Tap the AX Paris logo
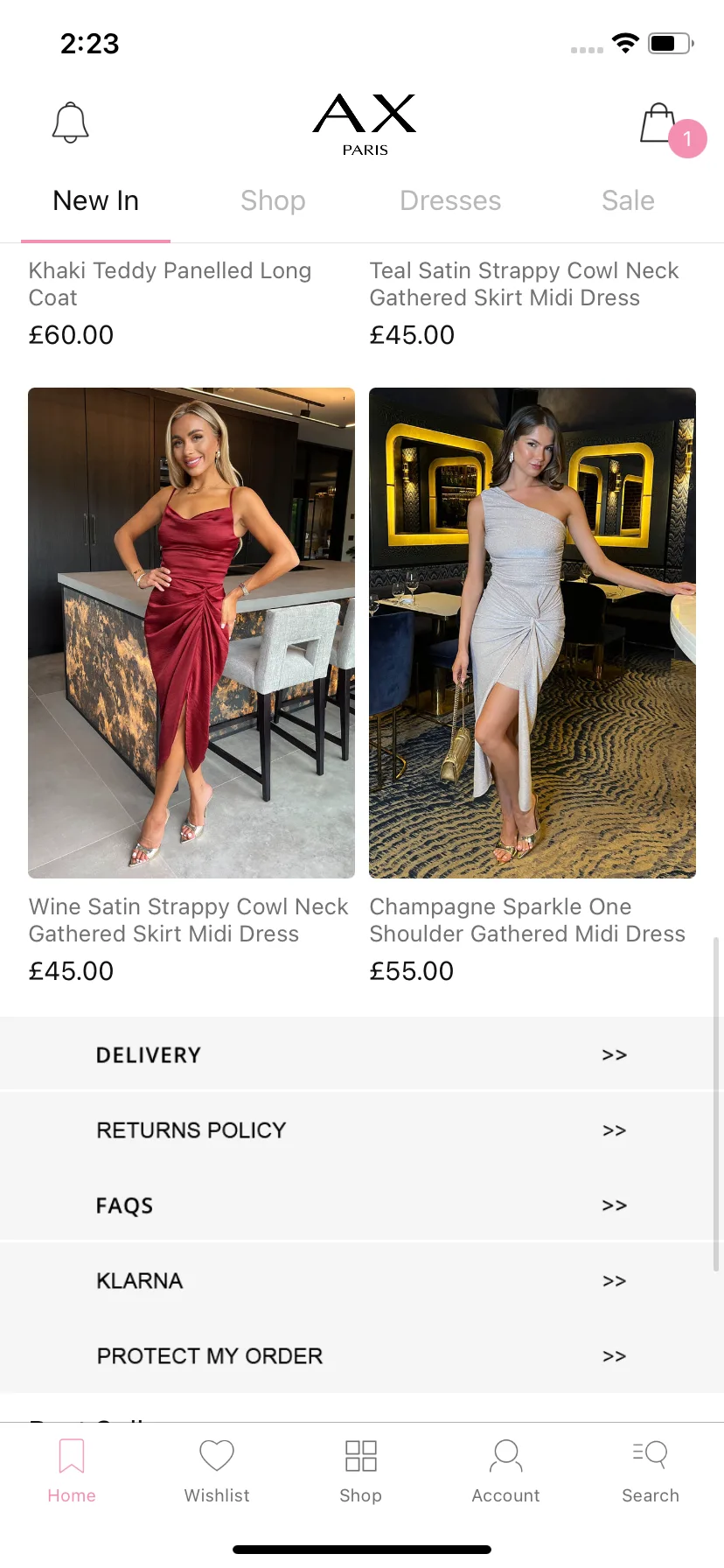The height and width of the screenshot is (1568, 724). pos(365,124)
